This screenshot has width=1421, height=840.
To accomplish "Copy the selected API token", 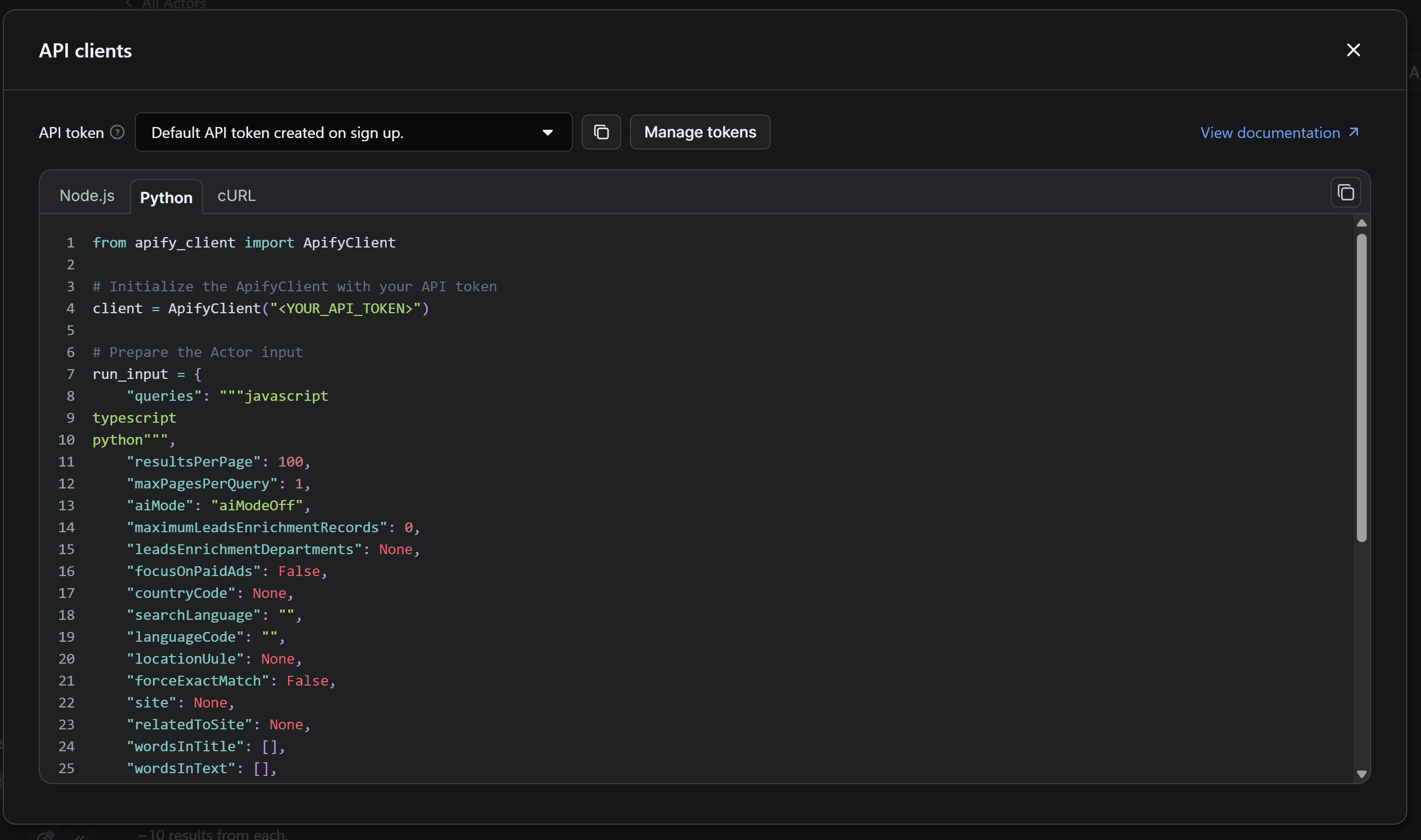I will (601, 132).
